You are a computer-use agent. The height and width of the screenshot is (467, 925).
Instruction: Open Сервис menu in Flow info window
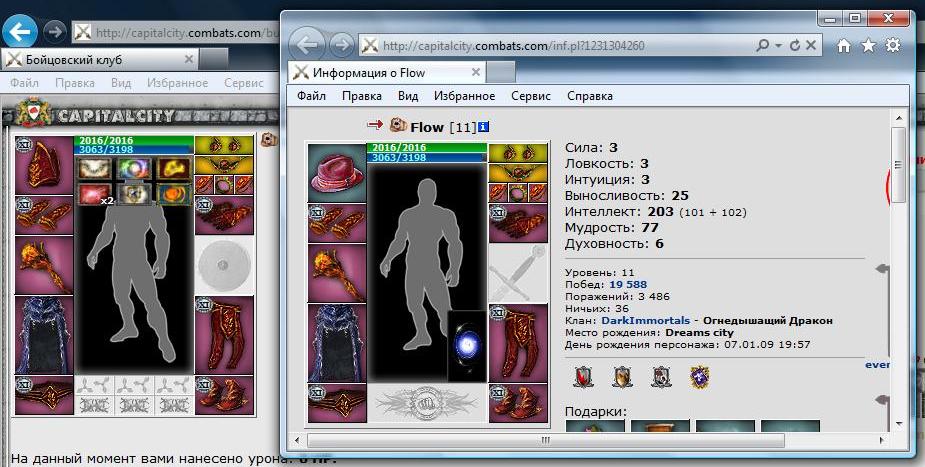pos(531,96)
